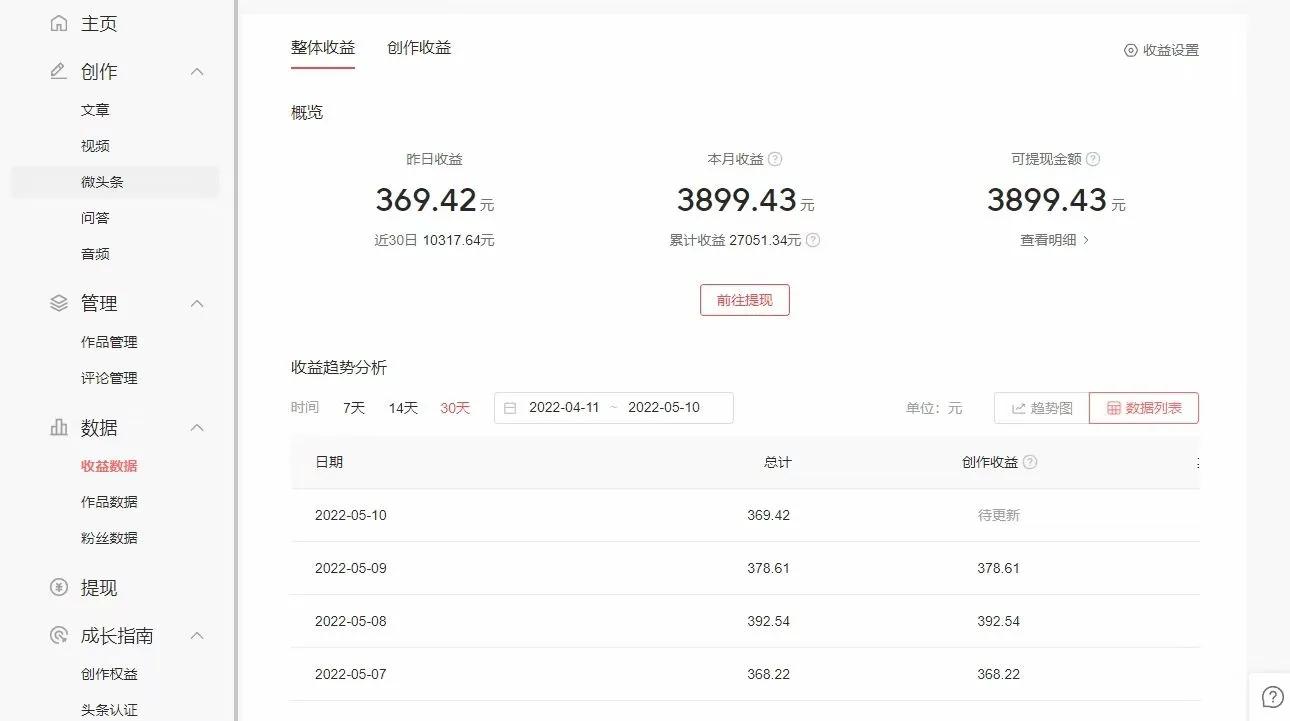Viewport: 1290px width, 721px height.
Task: Open 文章 under 创作
Action: 95,110
